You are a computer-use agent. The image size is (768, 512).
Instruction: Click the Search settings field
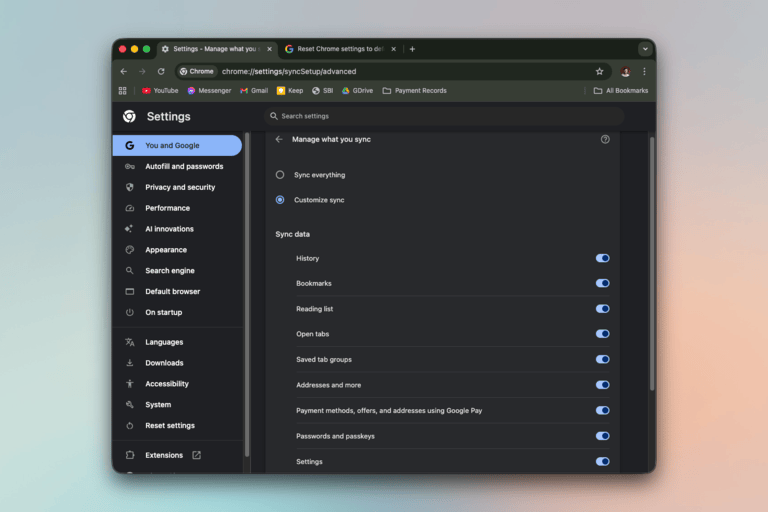click(x=444, y=116)
